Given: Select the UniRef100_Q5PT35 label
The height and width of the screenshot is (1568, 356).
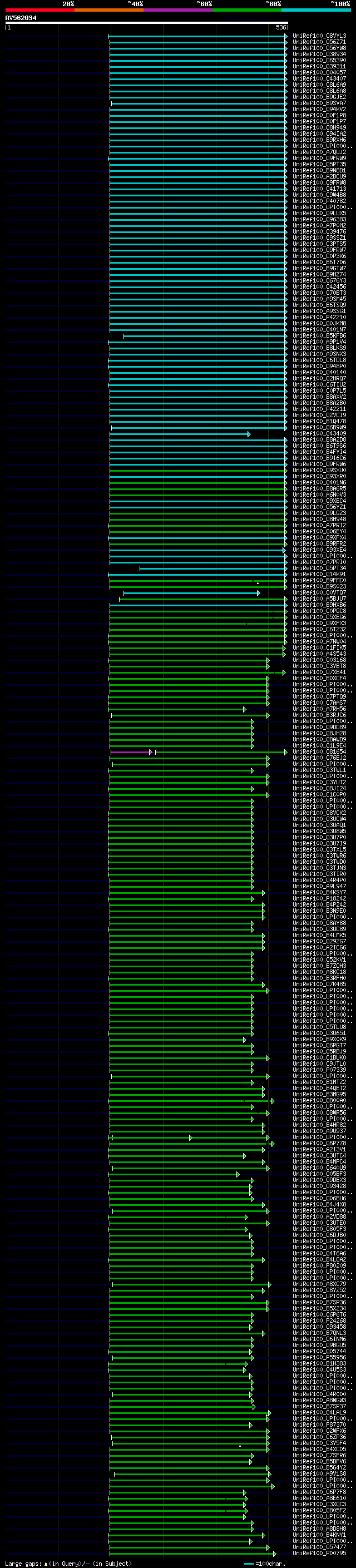Looking at the screenshot, I should point(319,164).
